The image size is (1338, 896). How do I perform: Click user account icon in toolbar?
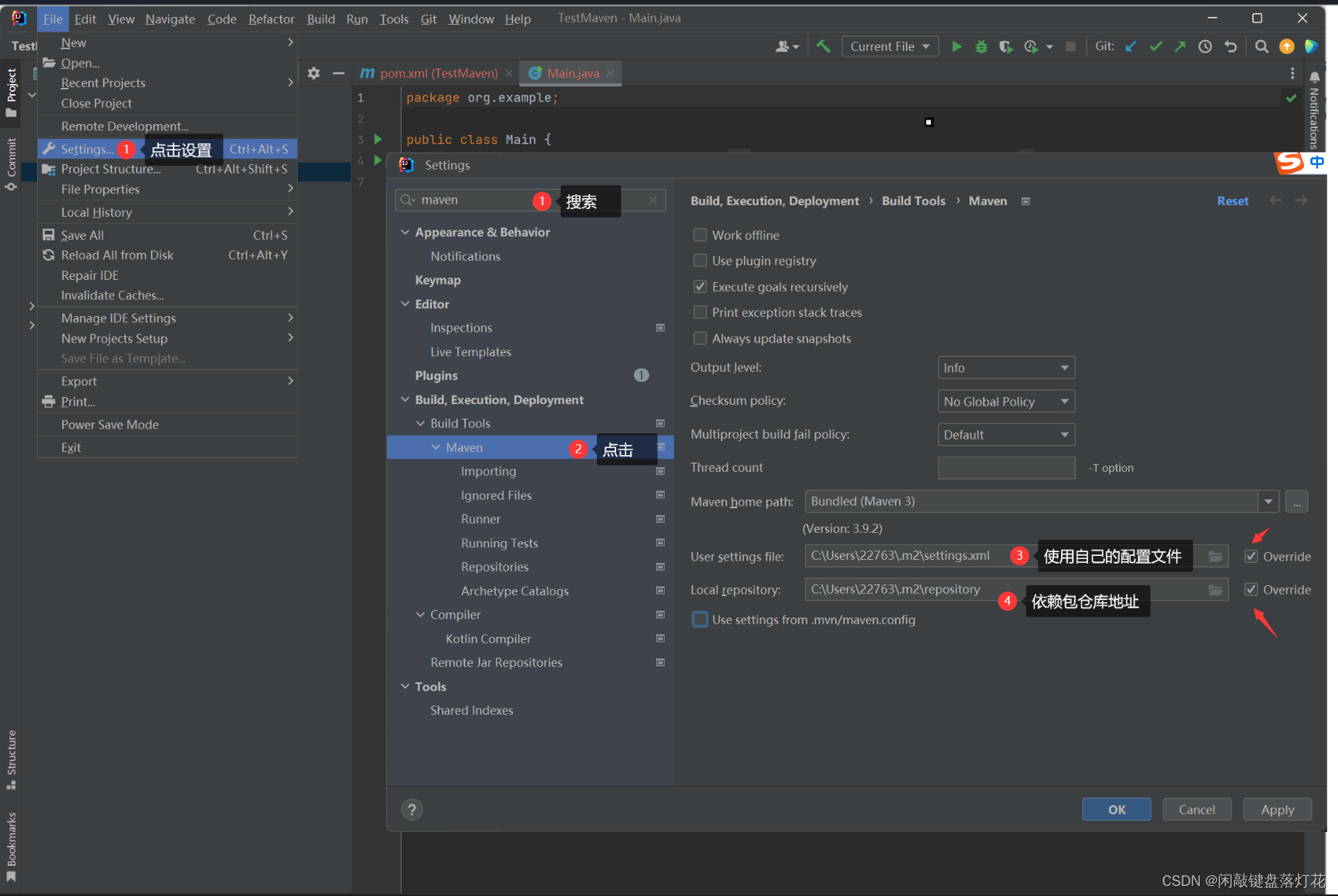(787, 46)
